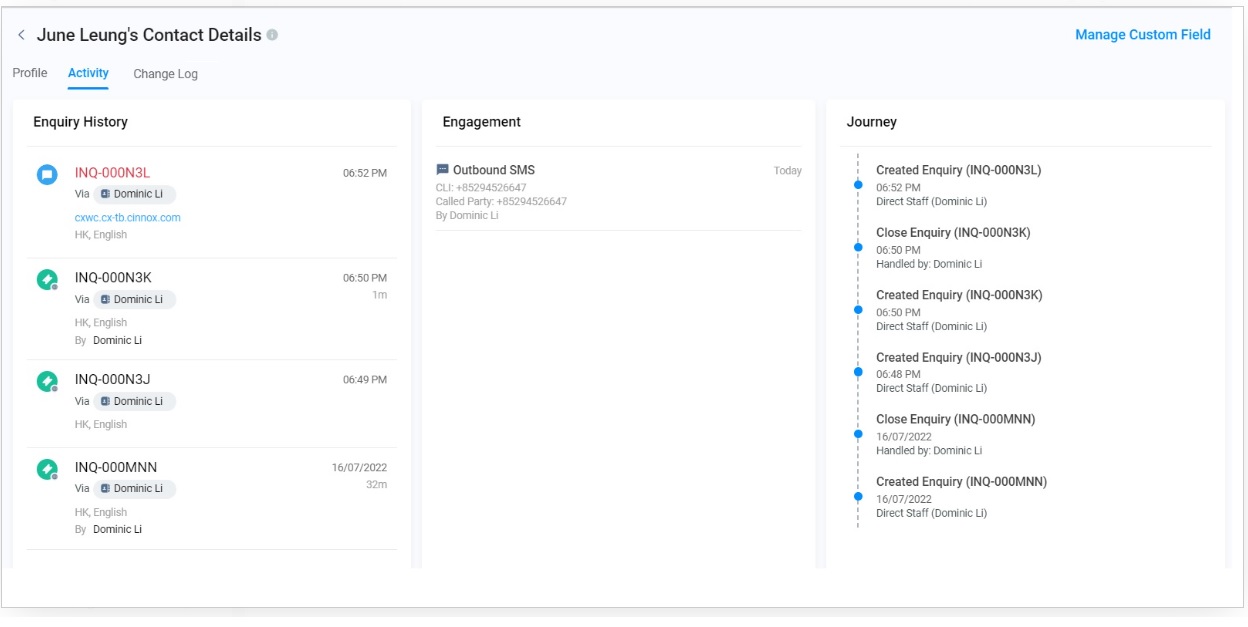The height and width of the screenshot is (627, 1248).
Task: Click the green enquiry icon for INQ-000N3J
Action: [47, 381]
